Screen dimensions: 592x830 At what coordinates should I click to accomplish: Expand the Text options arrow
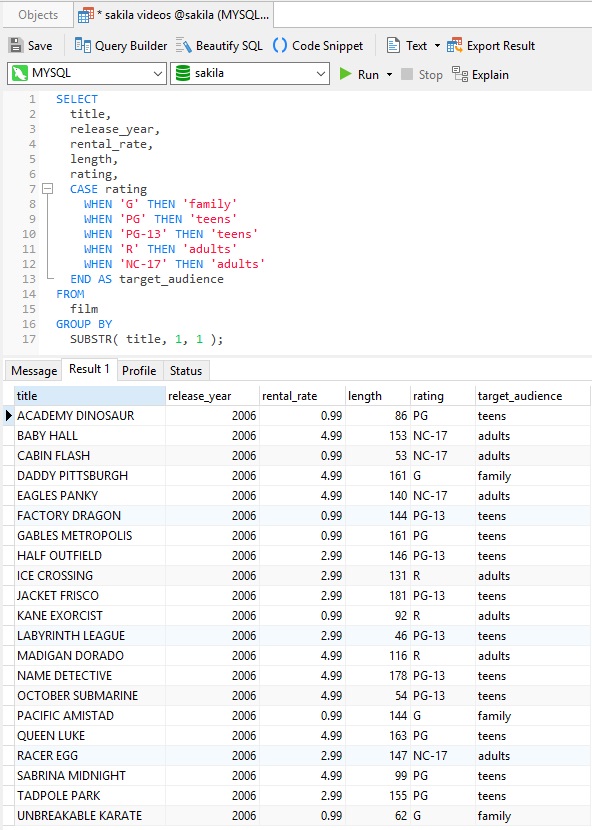click(x=437, y=46)
